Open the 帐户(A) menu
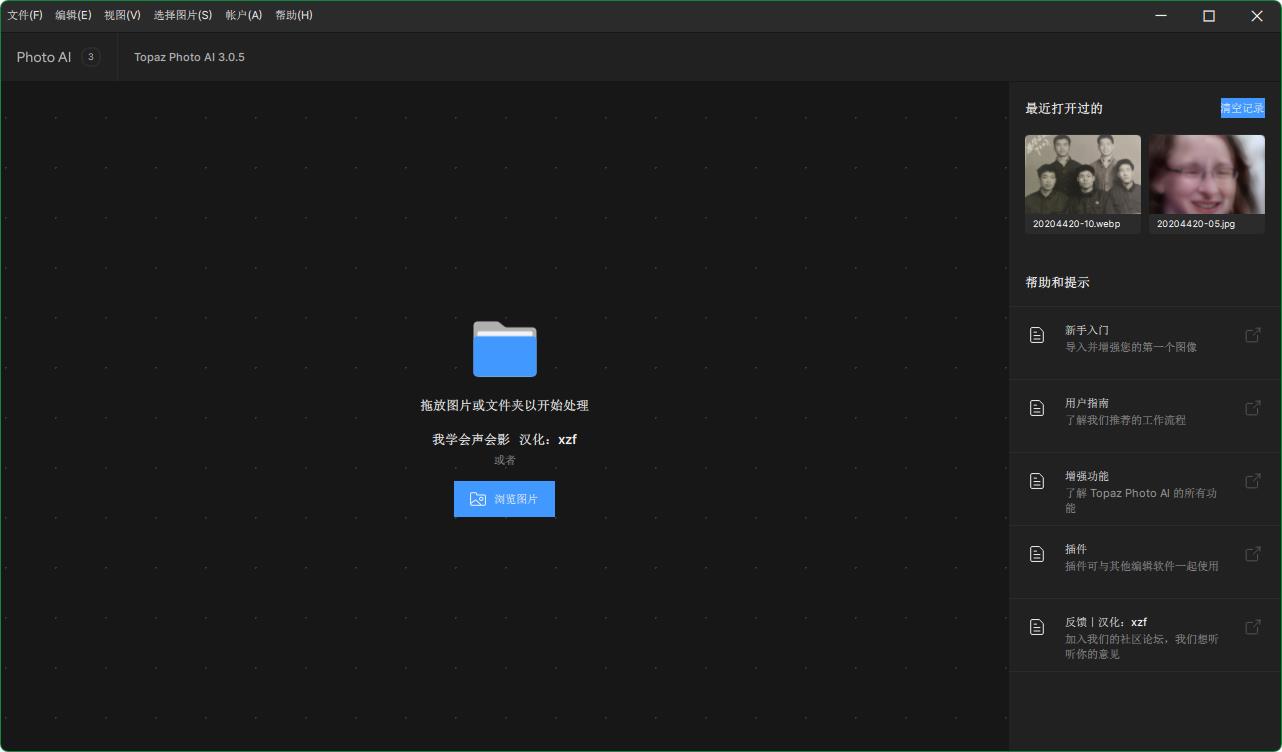Image resolution: width=1282 pixels, height=752 pixels. pyautogui.click(x=244, y=15)
